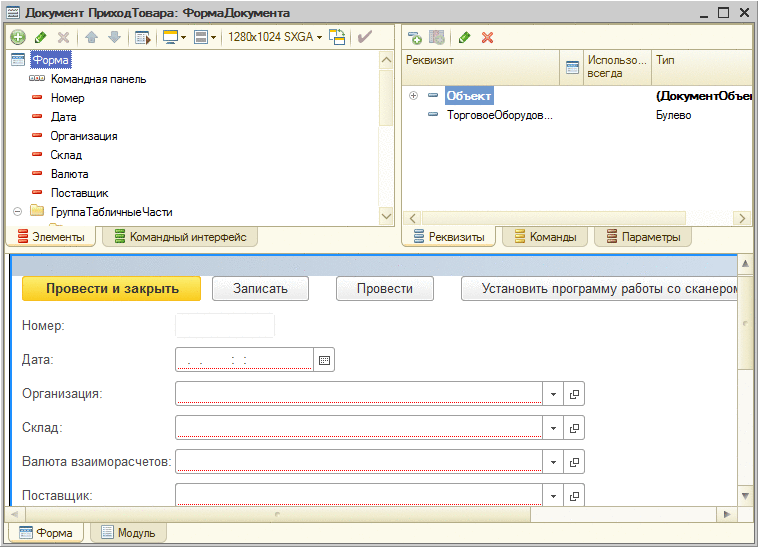Image resolution: width=758 pixels, height=547 pixels.
Task: Open the Поставщик dropdown arrow
Action: [553, 495]
